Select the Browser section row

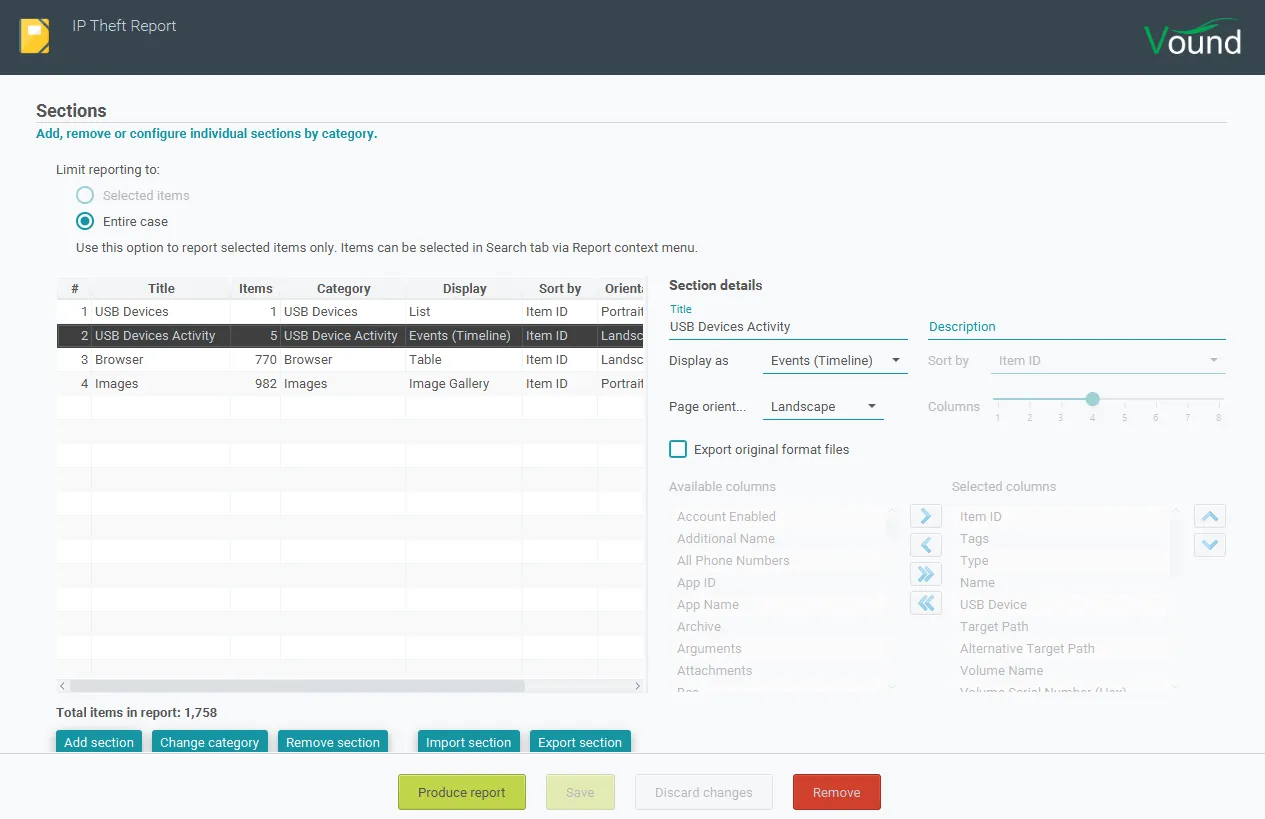(x=350, y=360)
